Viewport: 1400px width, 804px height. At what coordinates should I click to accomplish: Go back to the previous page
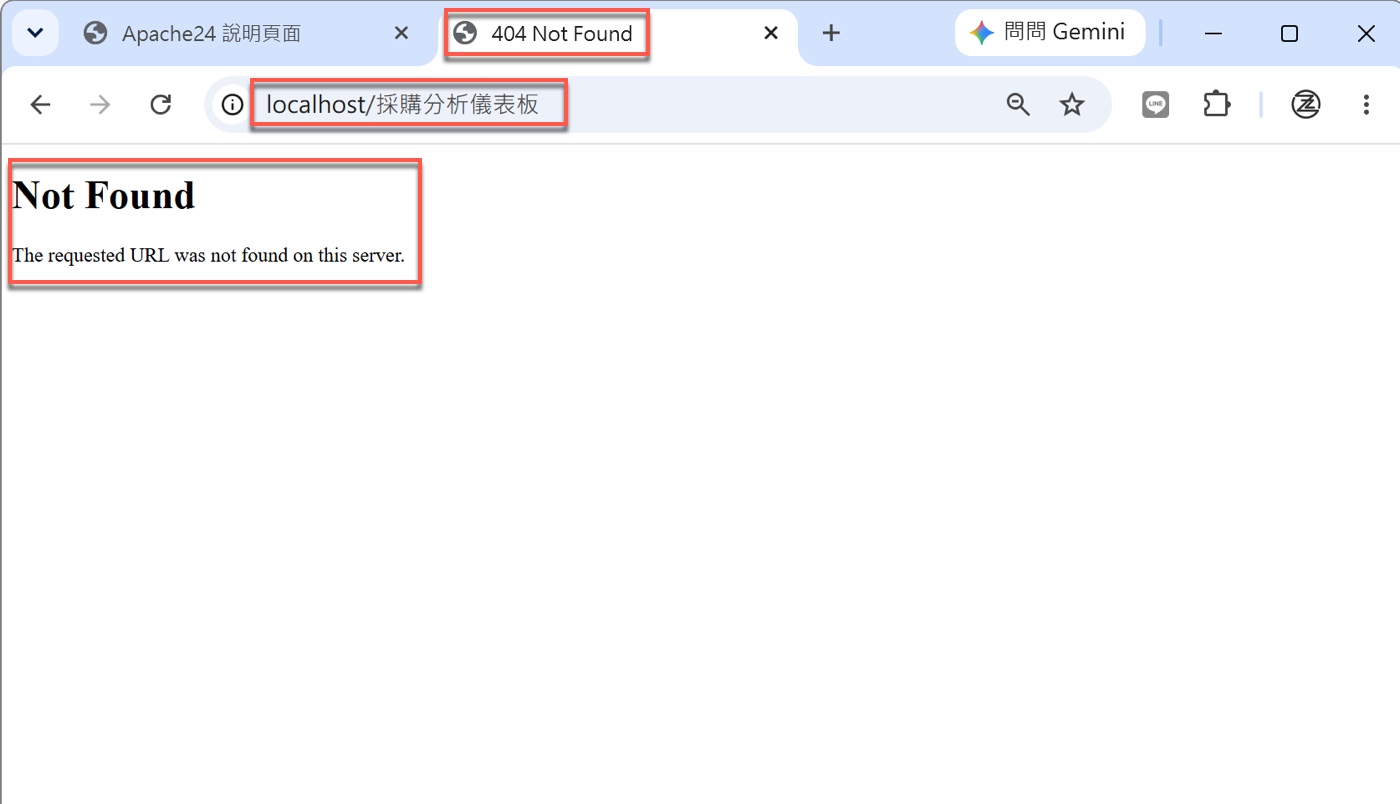click(40, 104)
